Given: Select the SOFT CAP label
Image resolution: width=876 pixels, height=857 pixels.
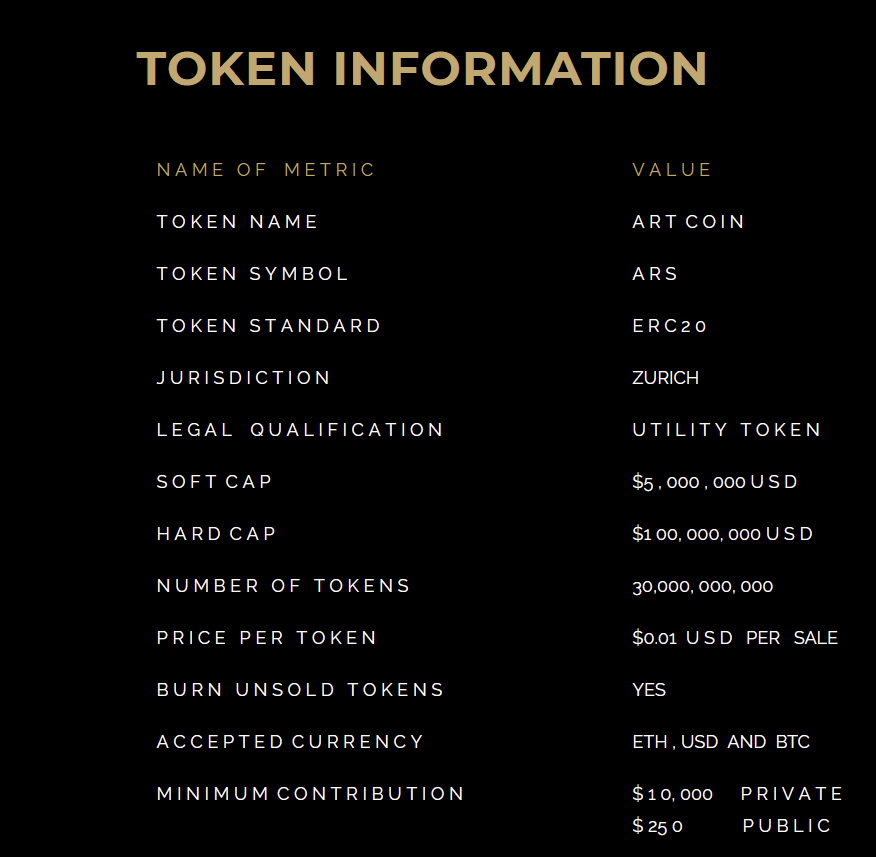Looking at the screenshot, I should tap(214, 482).
